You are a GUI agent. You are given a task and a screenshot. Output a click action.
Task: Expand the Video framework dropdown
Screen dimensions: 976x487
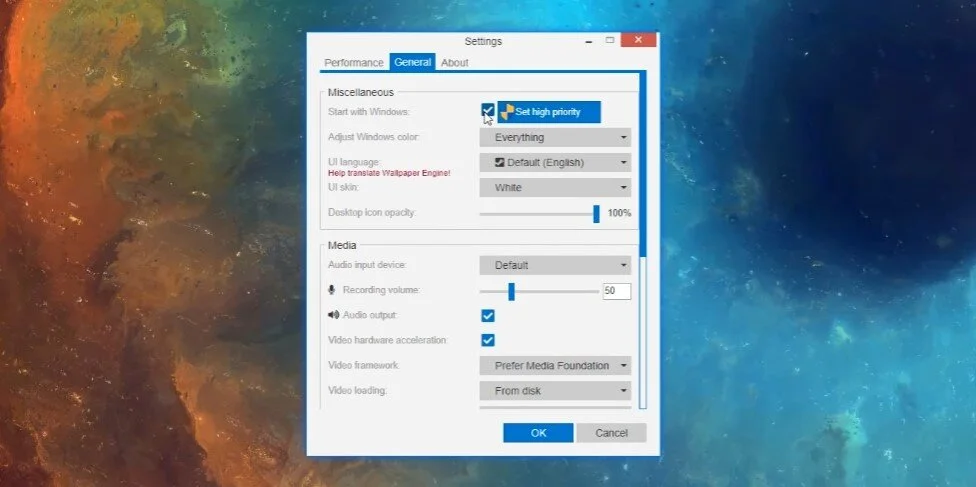(555, 366)
